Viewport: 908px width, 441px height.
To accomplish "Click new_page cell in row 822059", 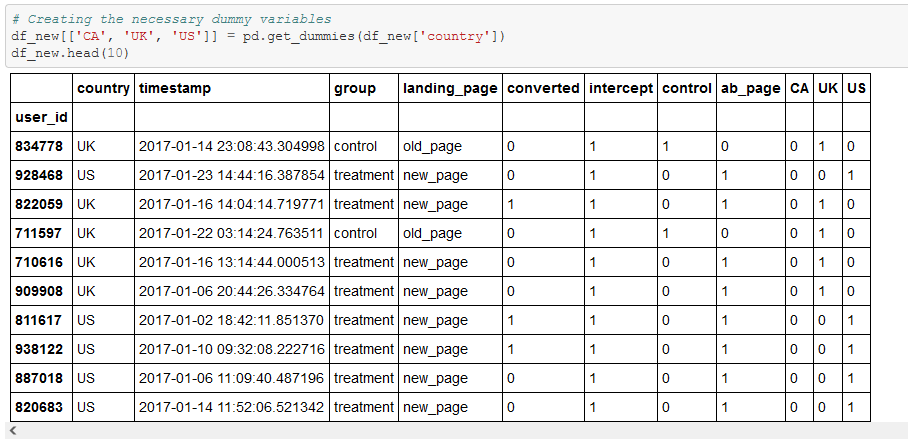I will tap(435, 204).
